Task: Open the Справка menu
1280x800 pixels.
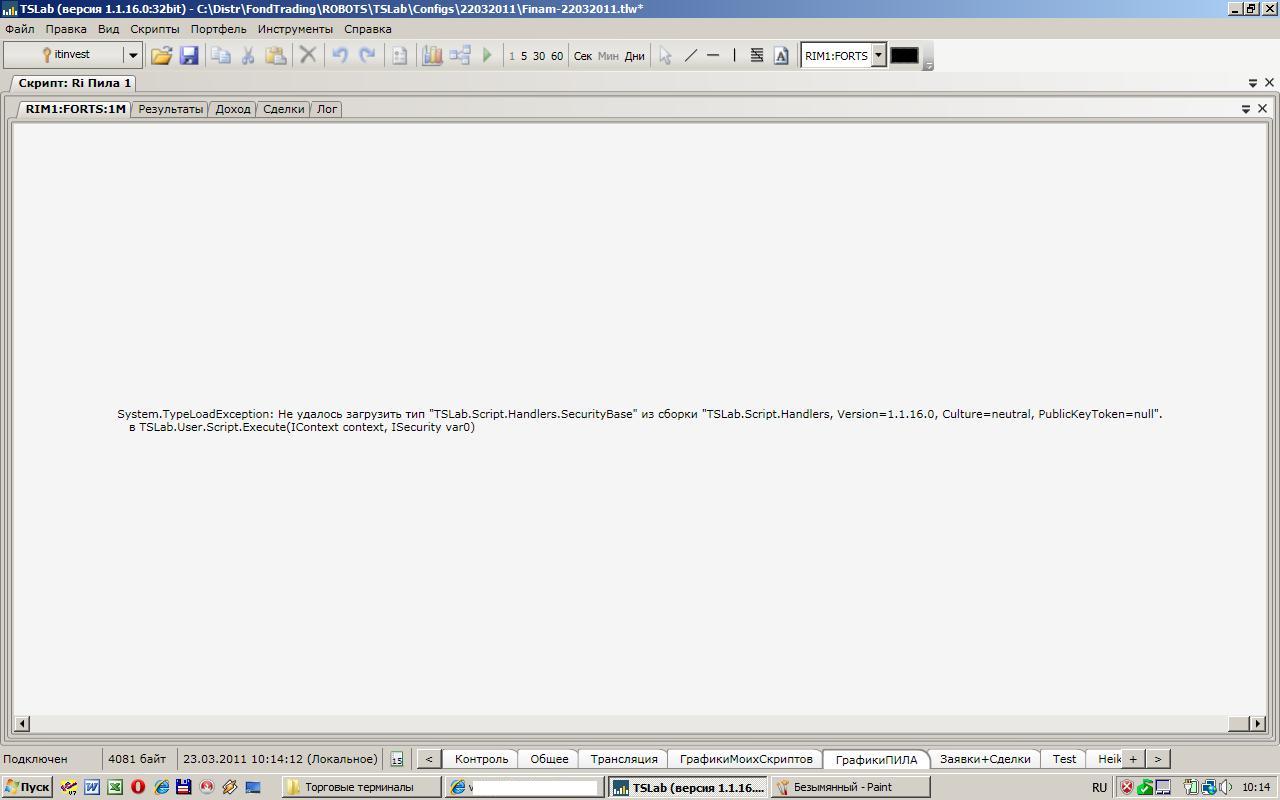Action: [x=368, y=29]
